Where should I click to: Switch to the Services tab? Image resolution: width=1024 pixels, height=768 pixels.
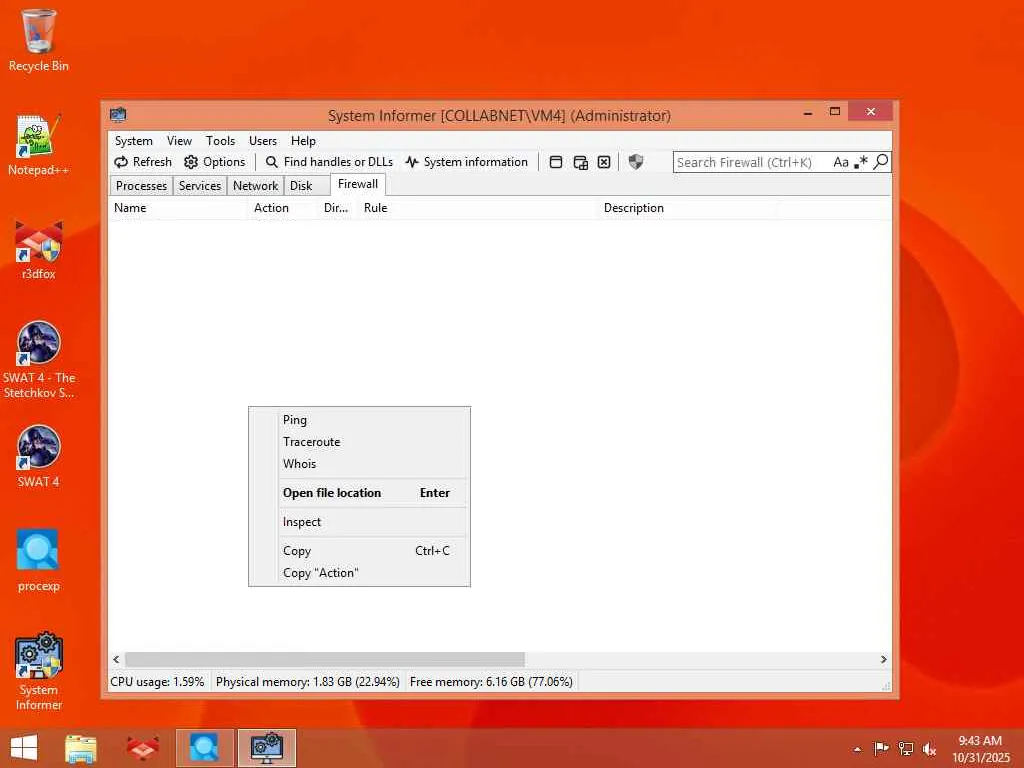(200, 186)
